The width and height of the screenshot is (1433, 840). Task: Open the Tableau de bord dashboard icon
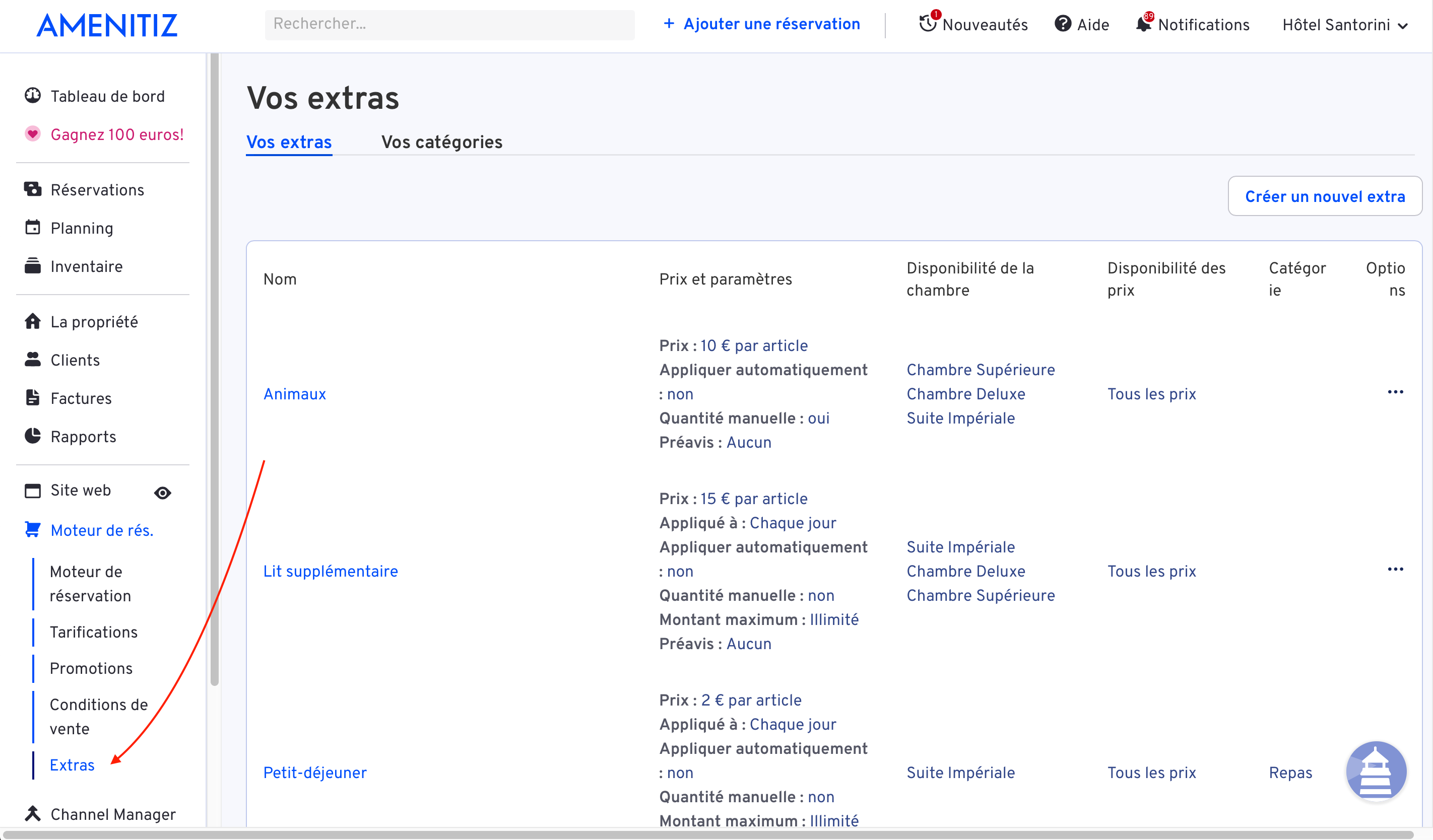32,96
